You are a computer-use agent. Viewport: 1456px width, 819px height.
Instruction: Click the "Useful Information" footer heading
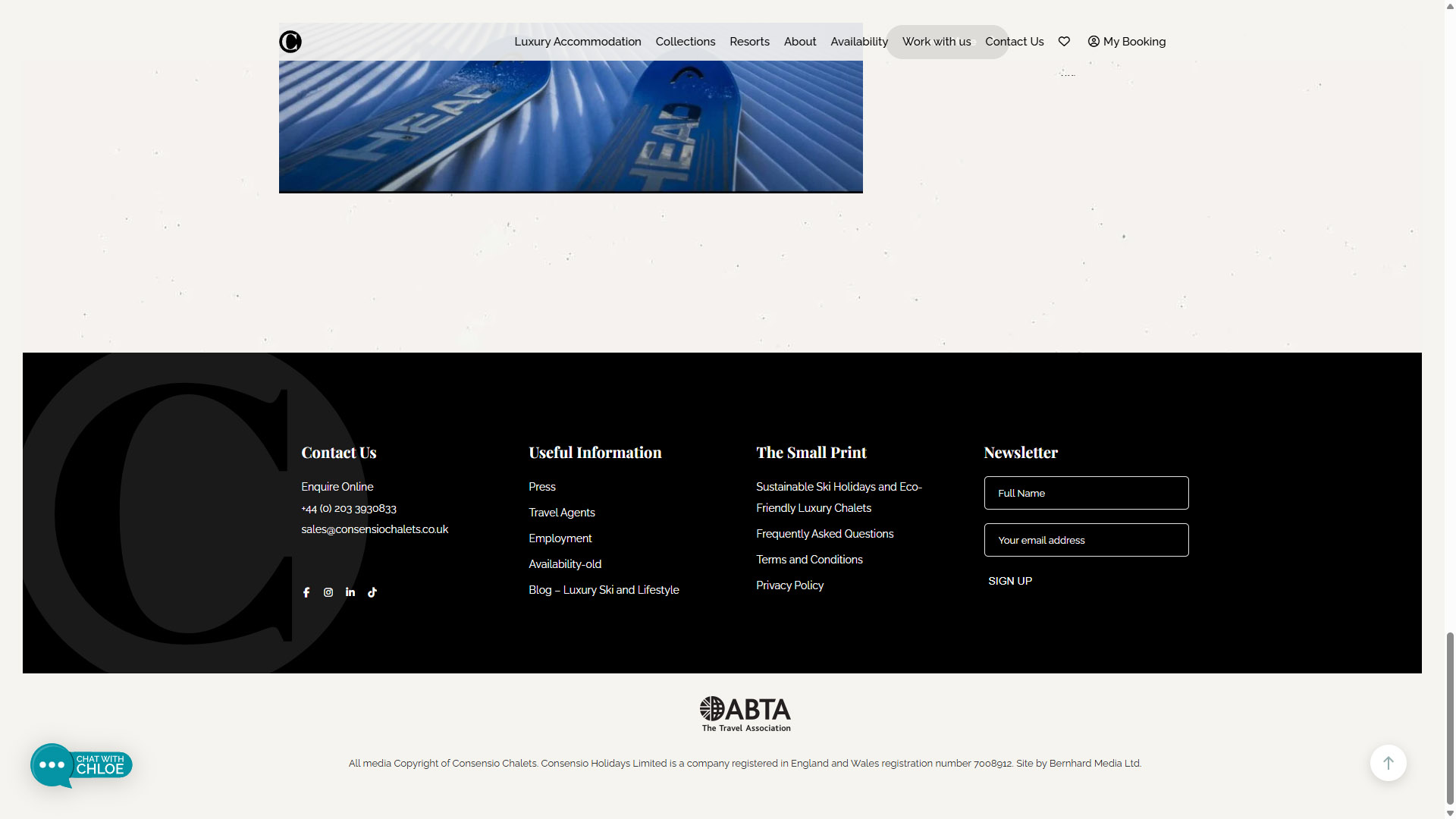point(595,453)
